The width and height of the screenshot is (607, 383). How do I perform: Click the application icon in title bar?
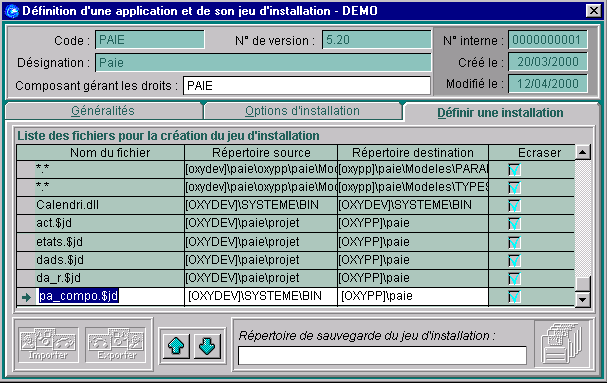click(12, 11)
